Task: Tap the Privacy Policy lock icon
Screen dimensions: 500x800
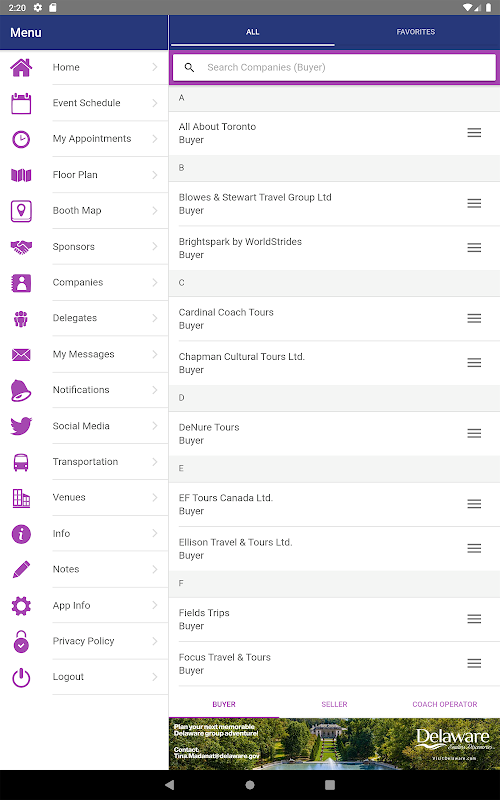Action: [21, 641]
